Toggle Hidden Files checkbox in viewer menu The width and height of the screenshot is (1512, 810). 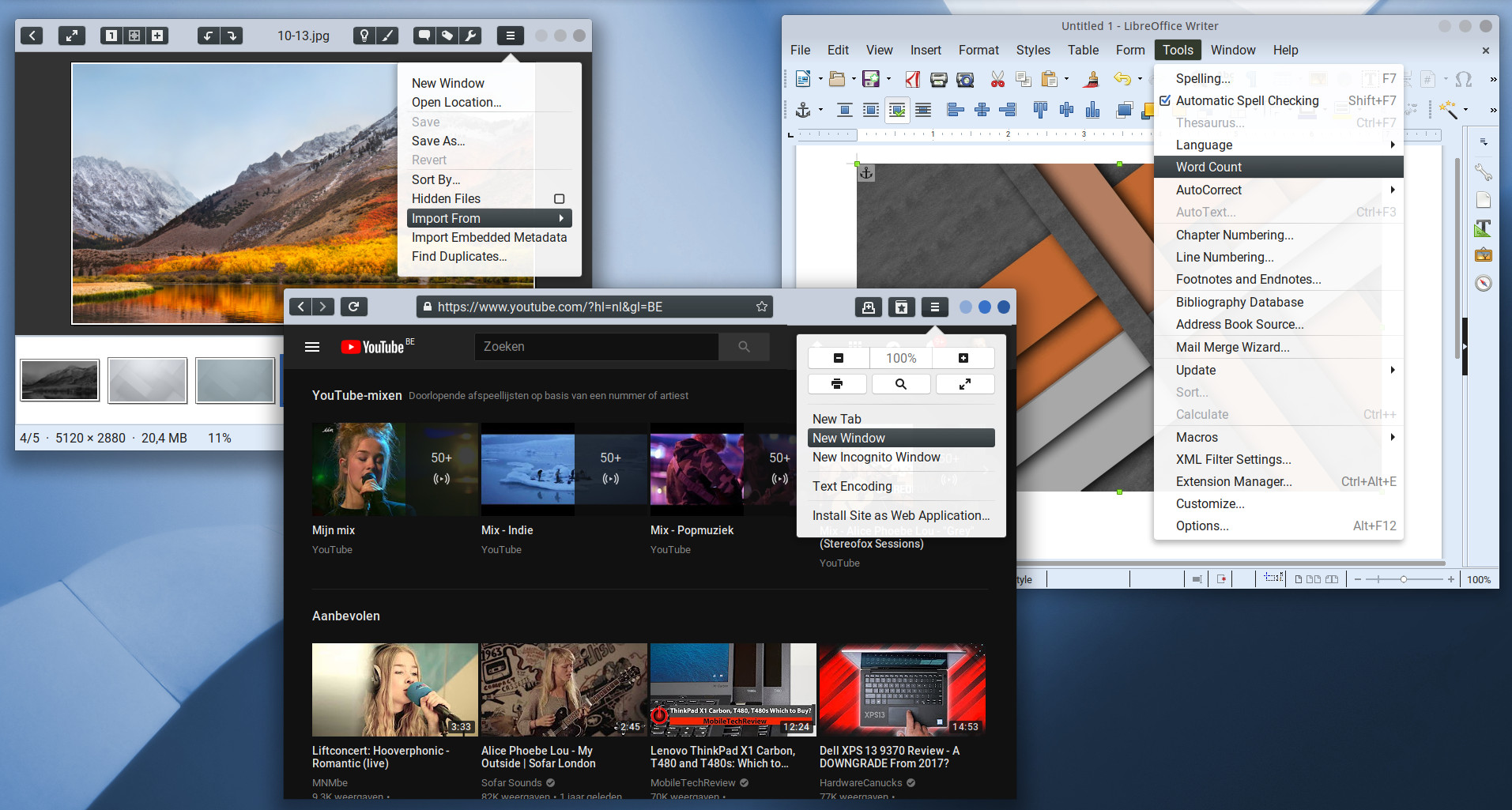click(x=560, y=199)
